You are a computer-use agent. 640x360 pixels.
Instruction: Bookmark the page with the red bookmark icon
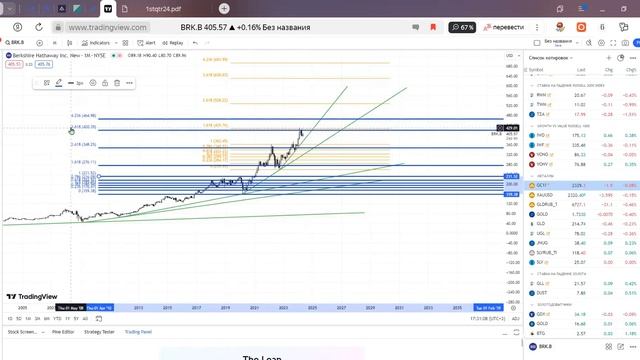pos(433,27)
